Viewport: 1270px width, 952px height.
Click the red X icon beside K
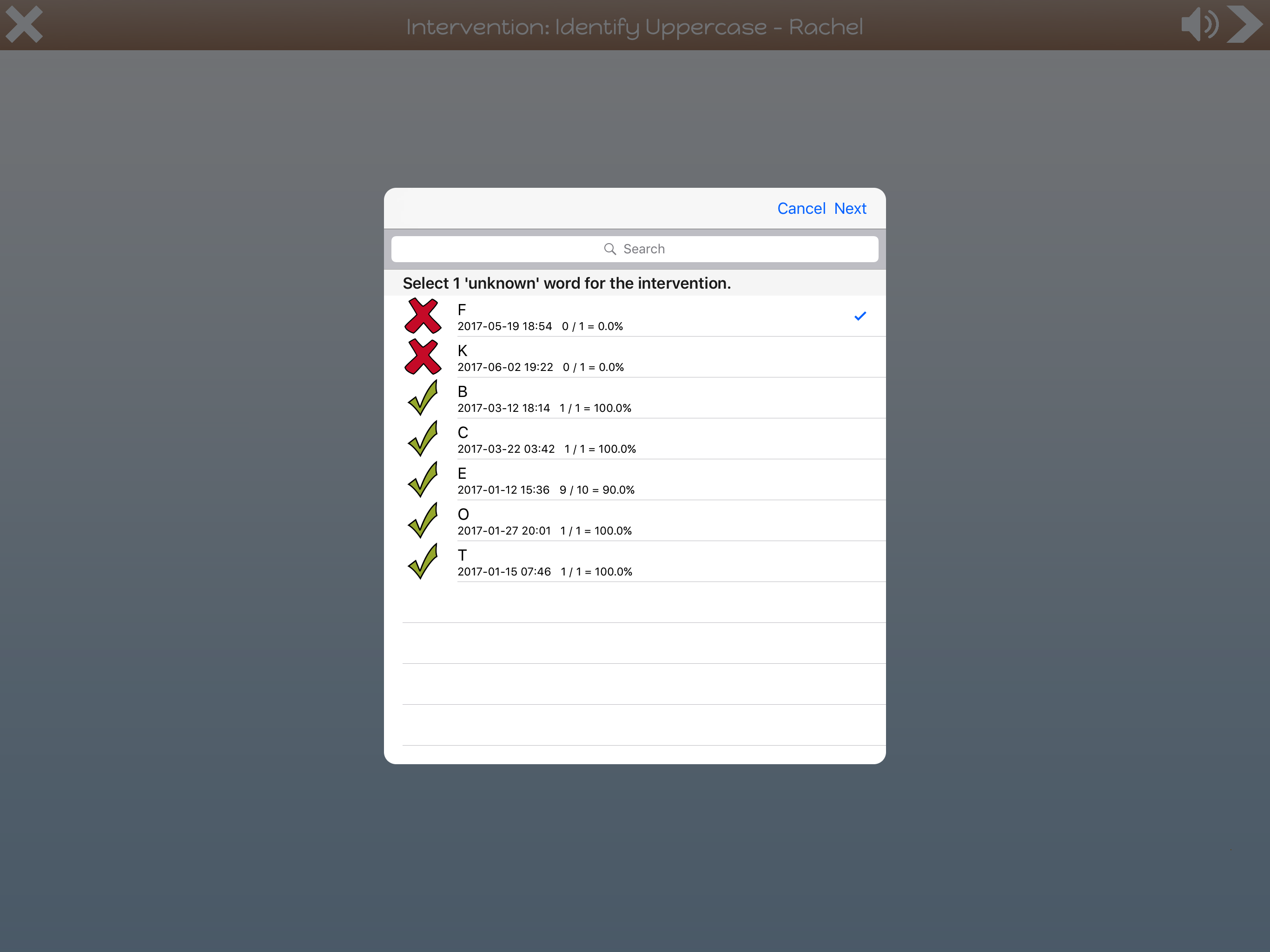pos(423,357)
